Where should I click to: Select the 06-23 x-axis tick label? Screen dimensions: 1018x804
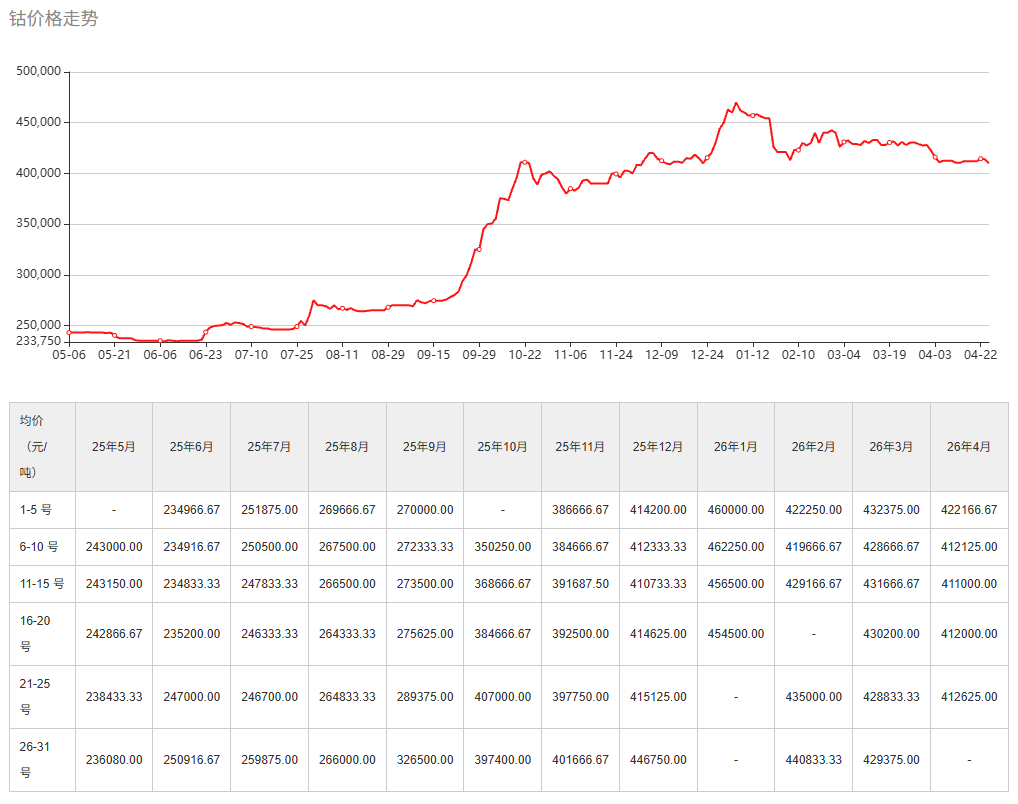[x=205, y=354]
